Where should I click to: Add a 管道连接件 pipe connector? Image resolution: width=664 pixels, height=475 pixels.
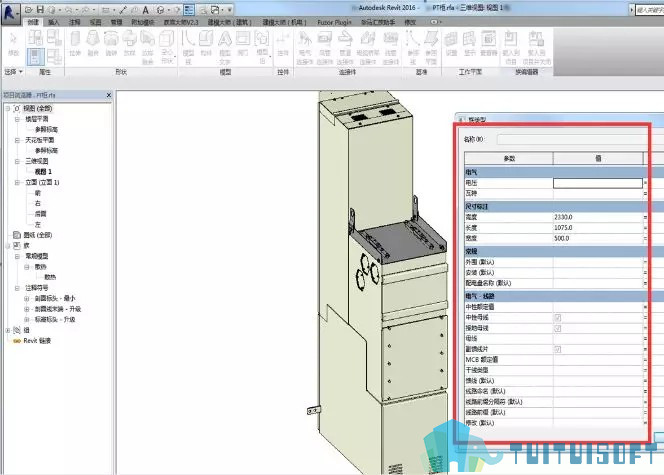tap(345, 47)
